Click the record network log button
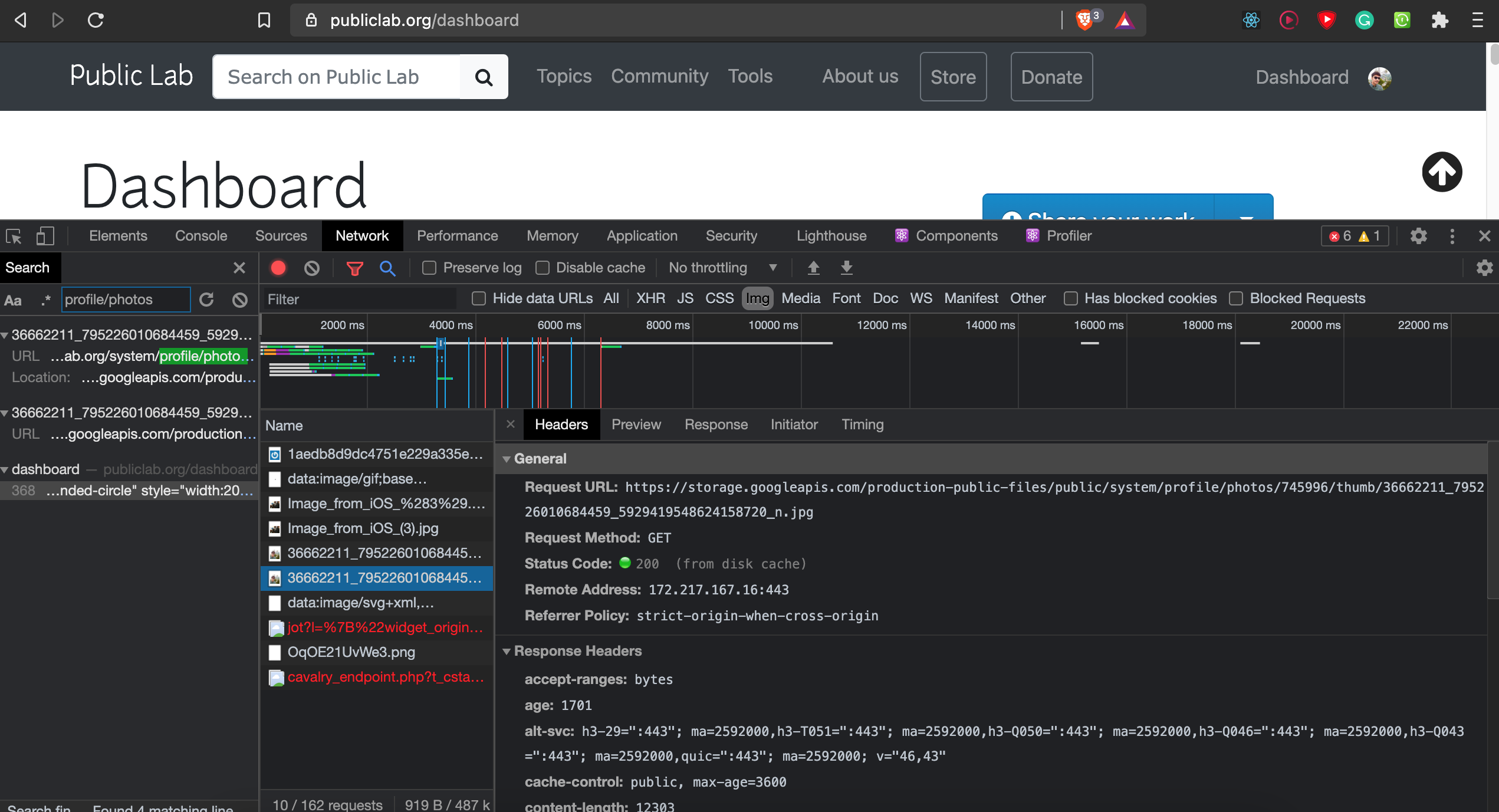 click(x=278, y=268)
